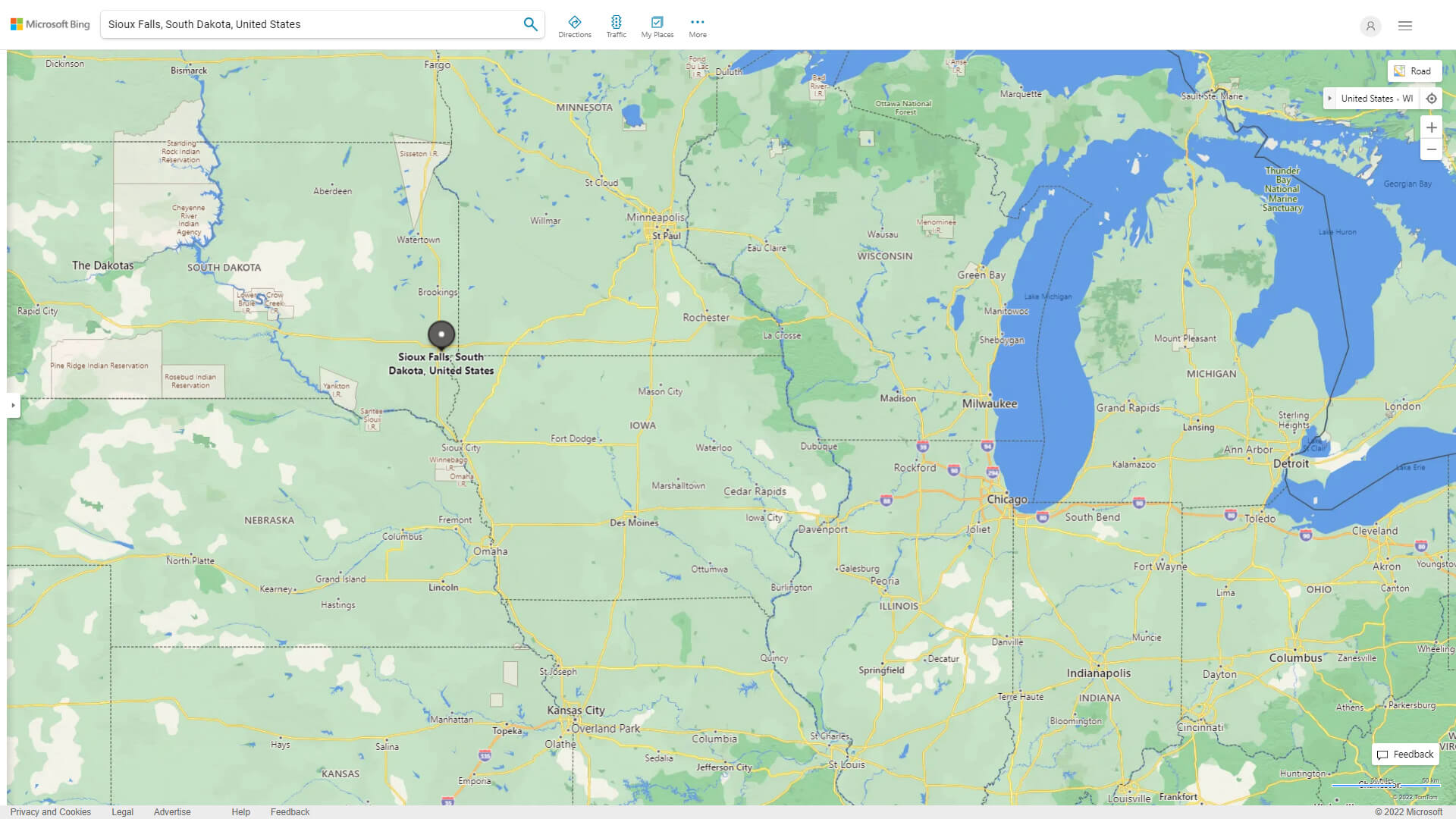Click the search box text field
This screenshot has width=1456, height=819.
coord(311,24)
